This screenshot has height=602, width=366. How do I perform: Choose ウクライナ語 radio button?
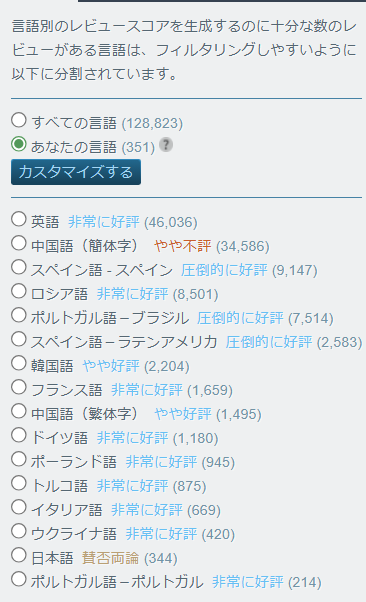click(18, 531)
